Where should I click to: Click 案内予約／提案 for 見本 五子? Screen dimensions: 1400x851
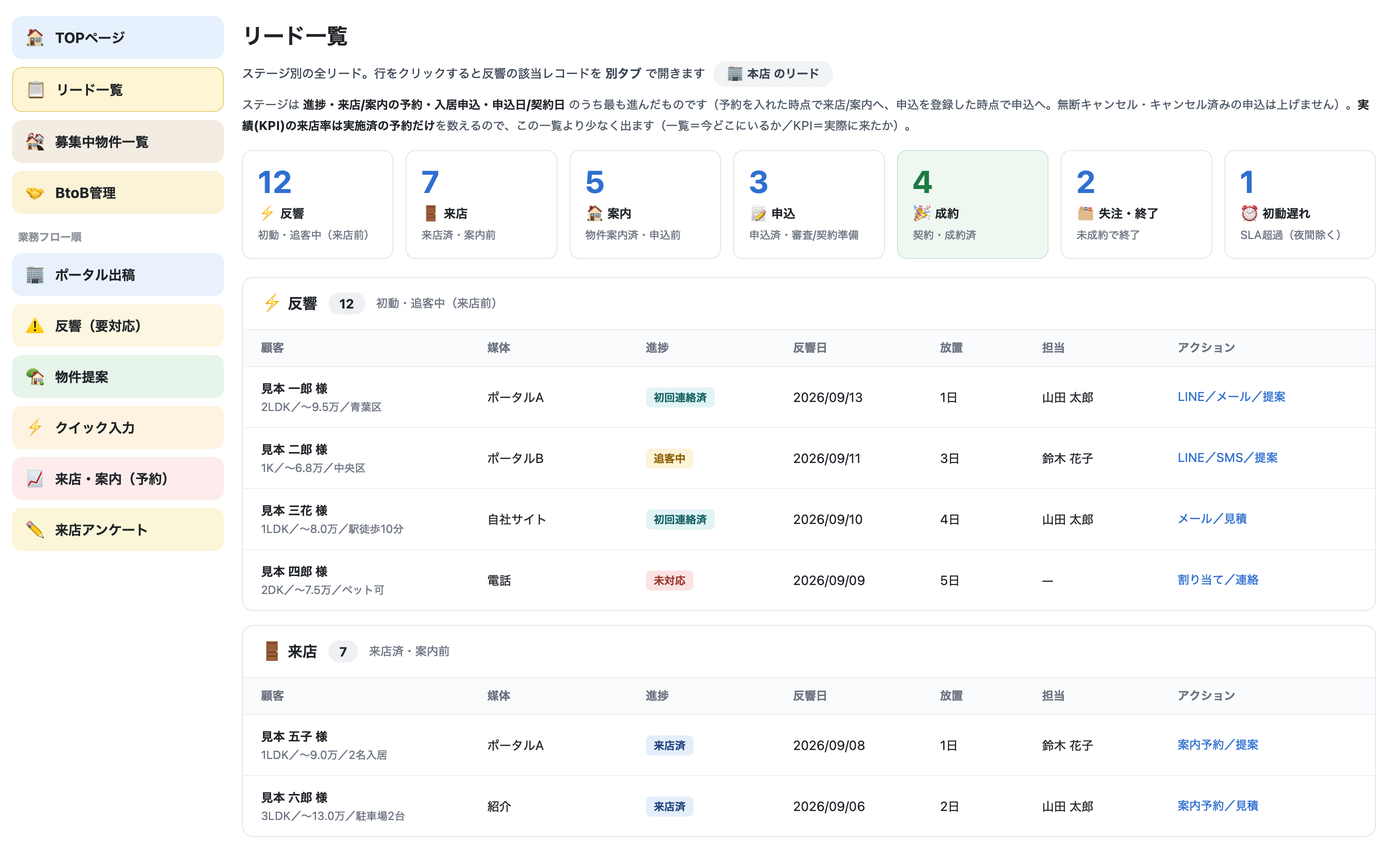click(x=1217, y=745)
